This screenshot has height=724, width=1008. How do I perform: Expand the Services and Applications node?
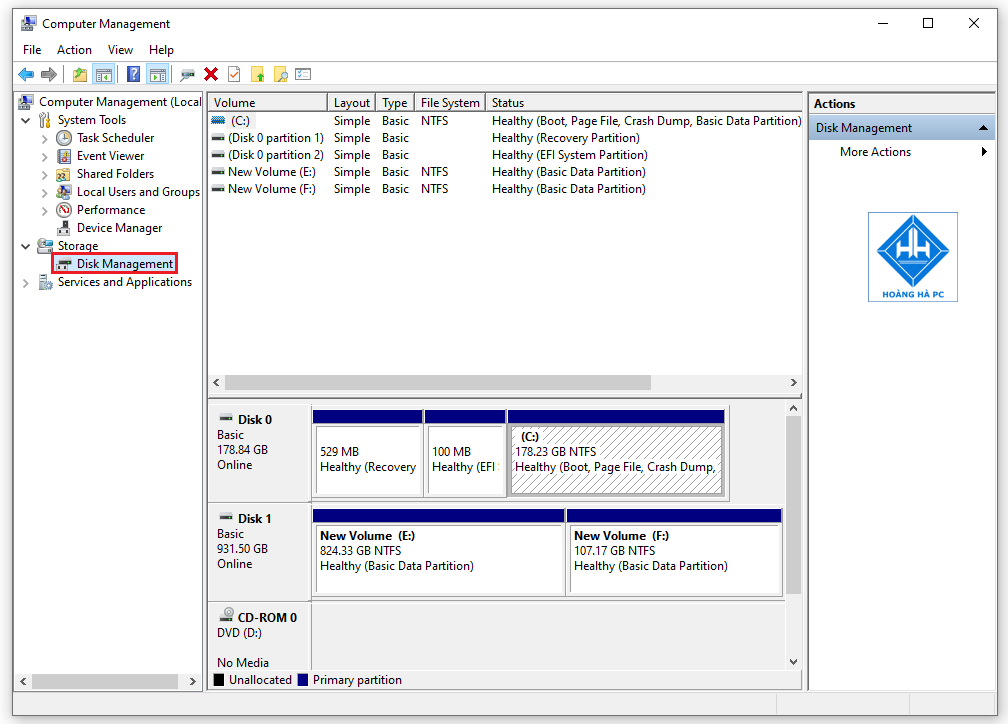(x=25, y=282)
